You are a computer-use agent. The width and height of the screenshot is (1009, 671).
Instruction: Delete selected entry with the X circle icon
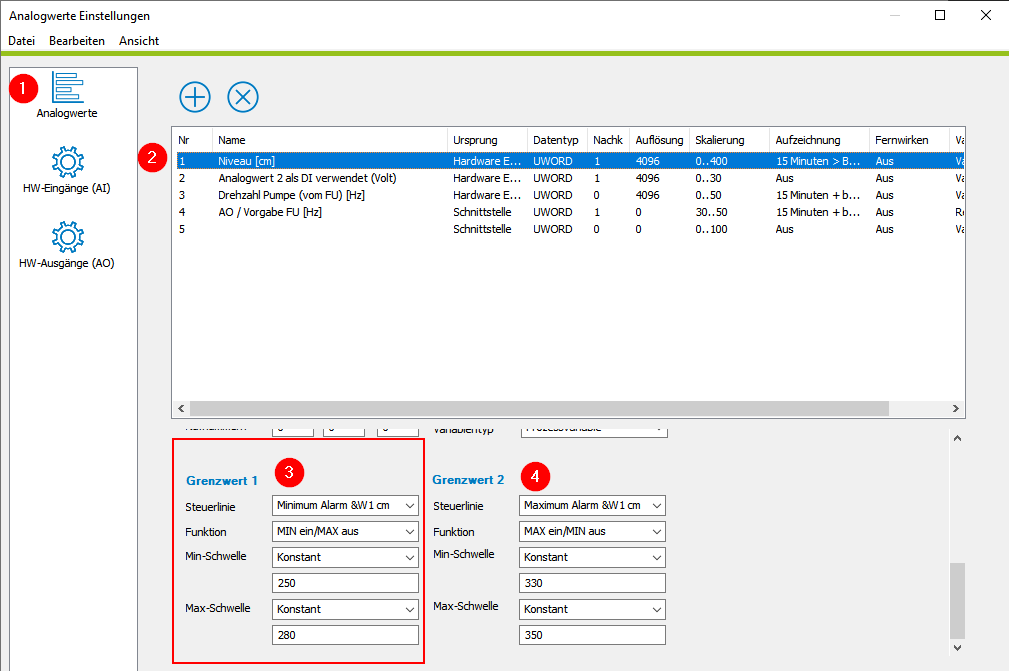tap(243, 97)
